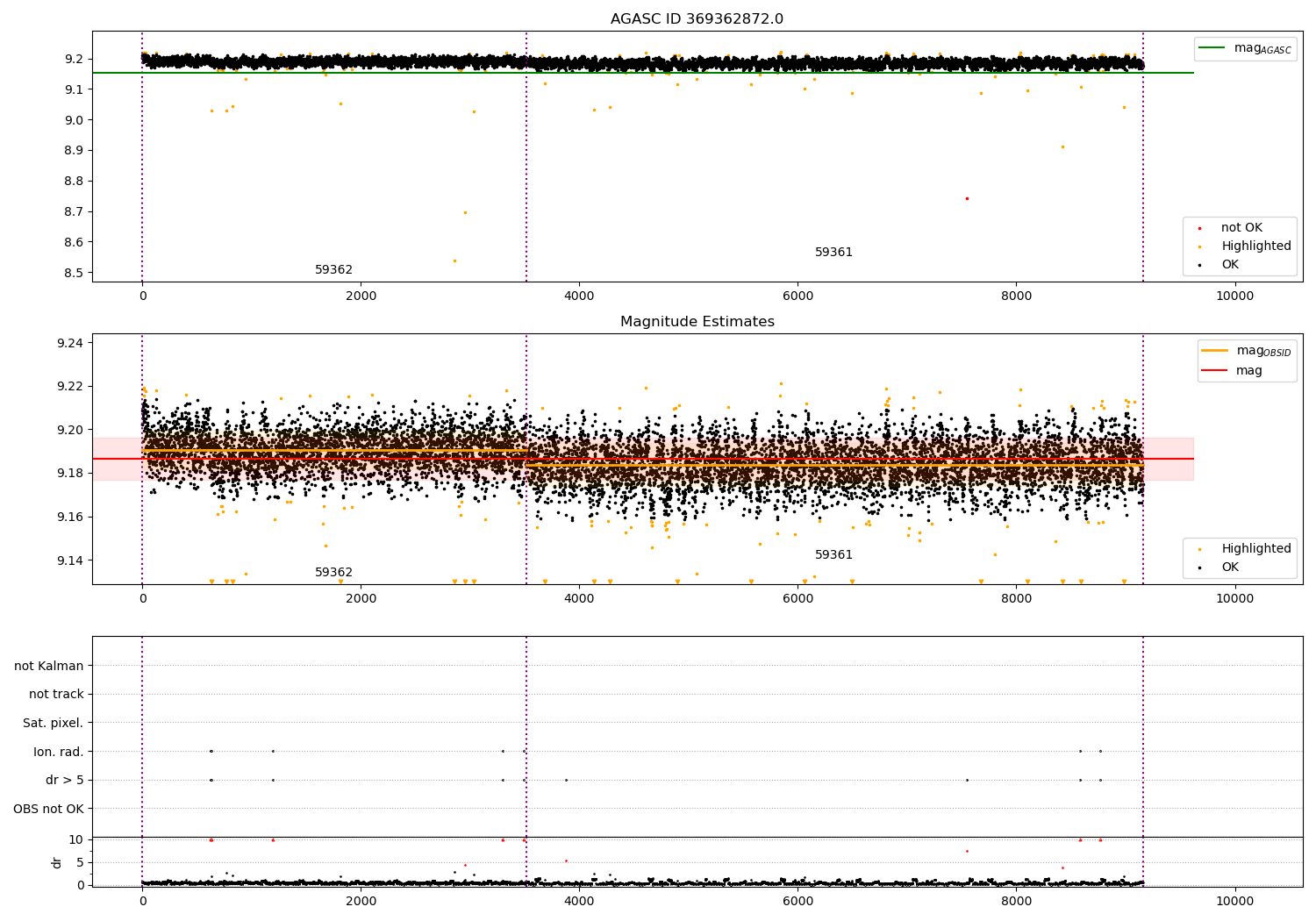The height and width of the screenshot is (921, 1316).
Task: Click the lowest orange point near 8.54 in top plot
Action: (x=454, y=261)
